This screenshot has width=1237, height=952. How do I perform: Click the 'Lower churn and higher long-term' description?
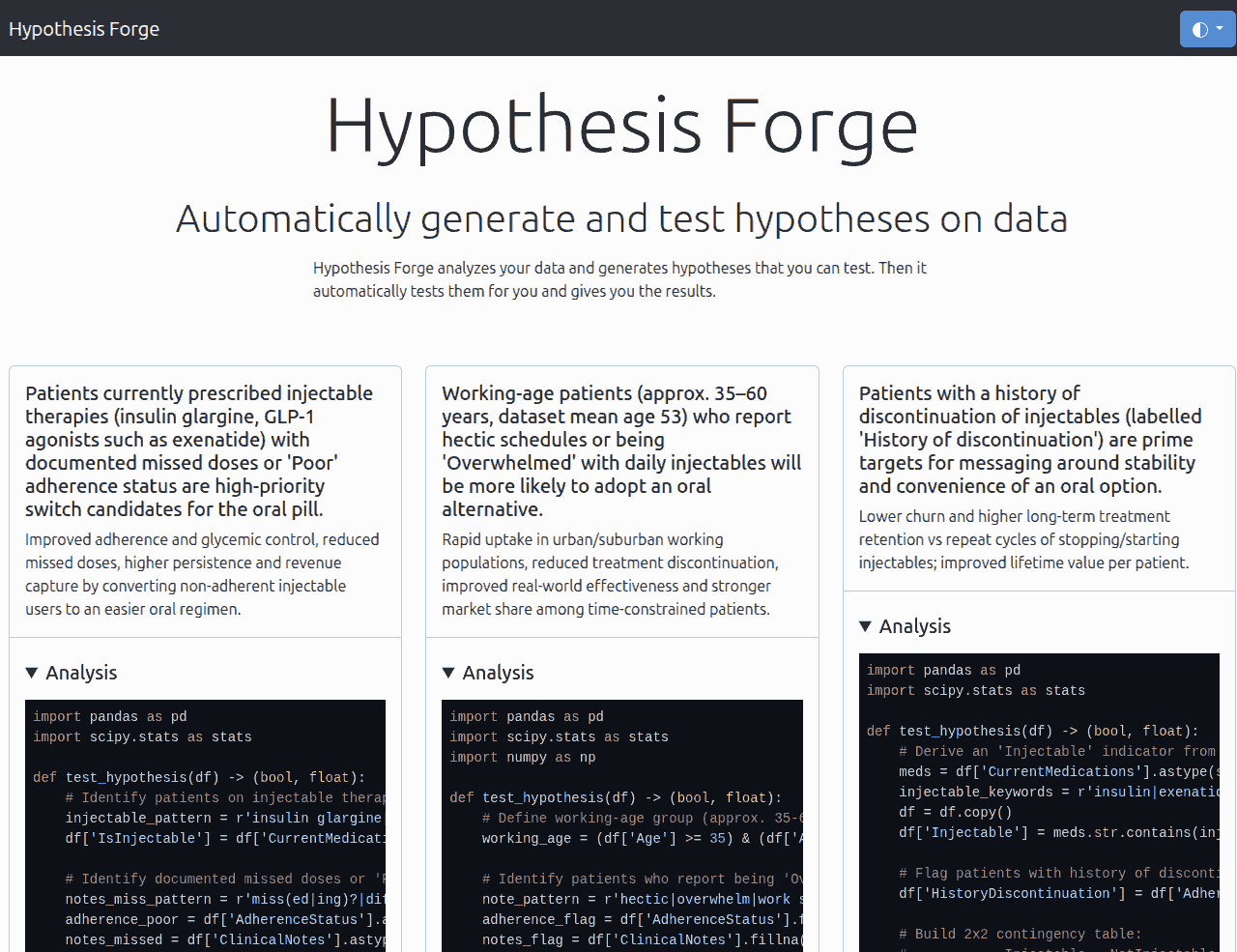click(x=1023, y=539)
